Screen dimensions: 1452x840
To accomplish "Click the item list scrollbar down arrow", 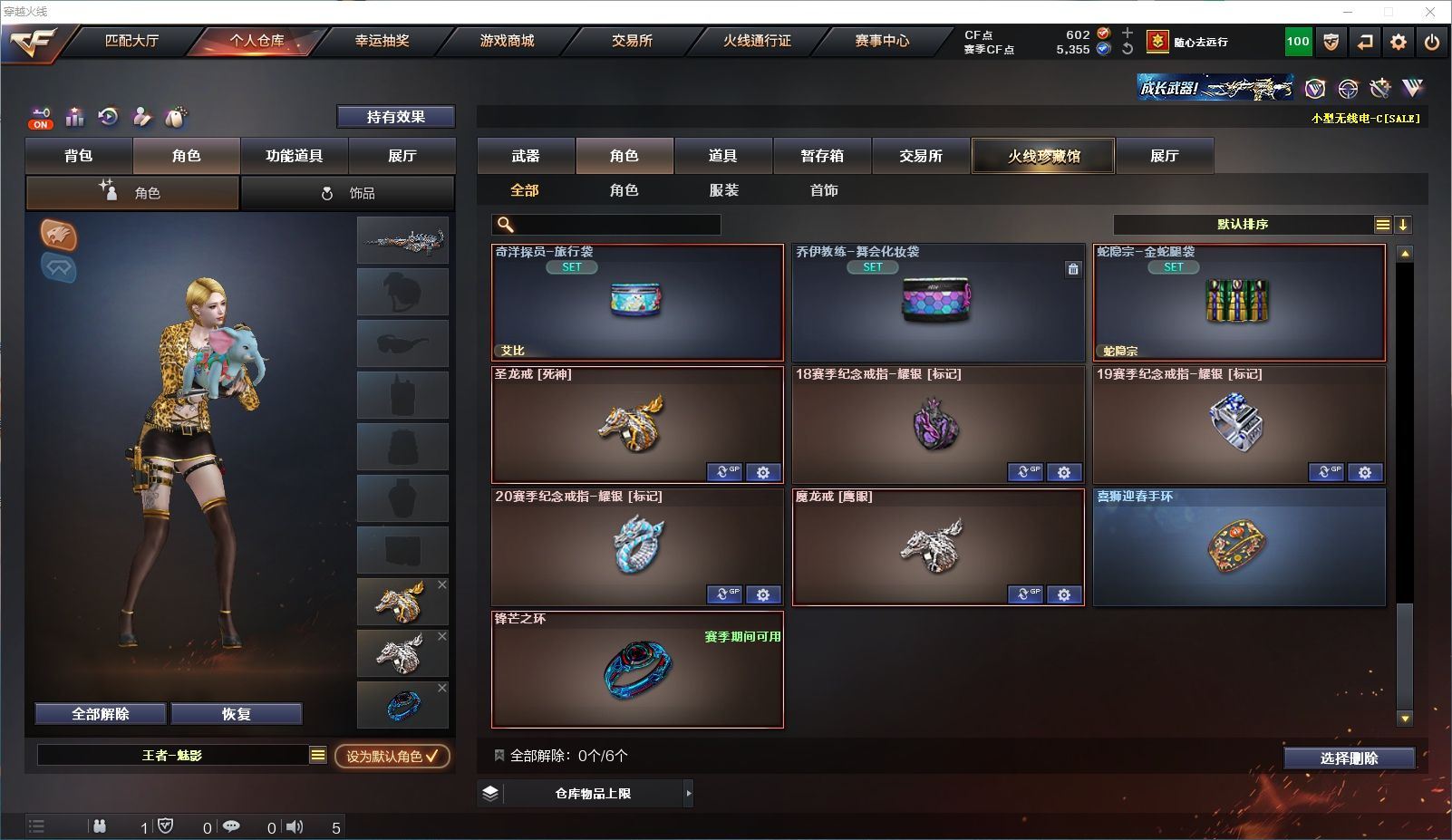I will [x=1405, y=719].
